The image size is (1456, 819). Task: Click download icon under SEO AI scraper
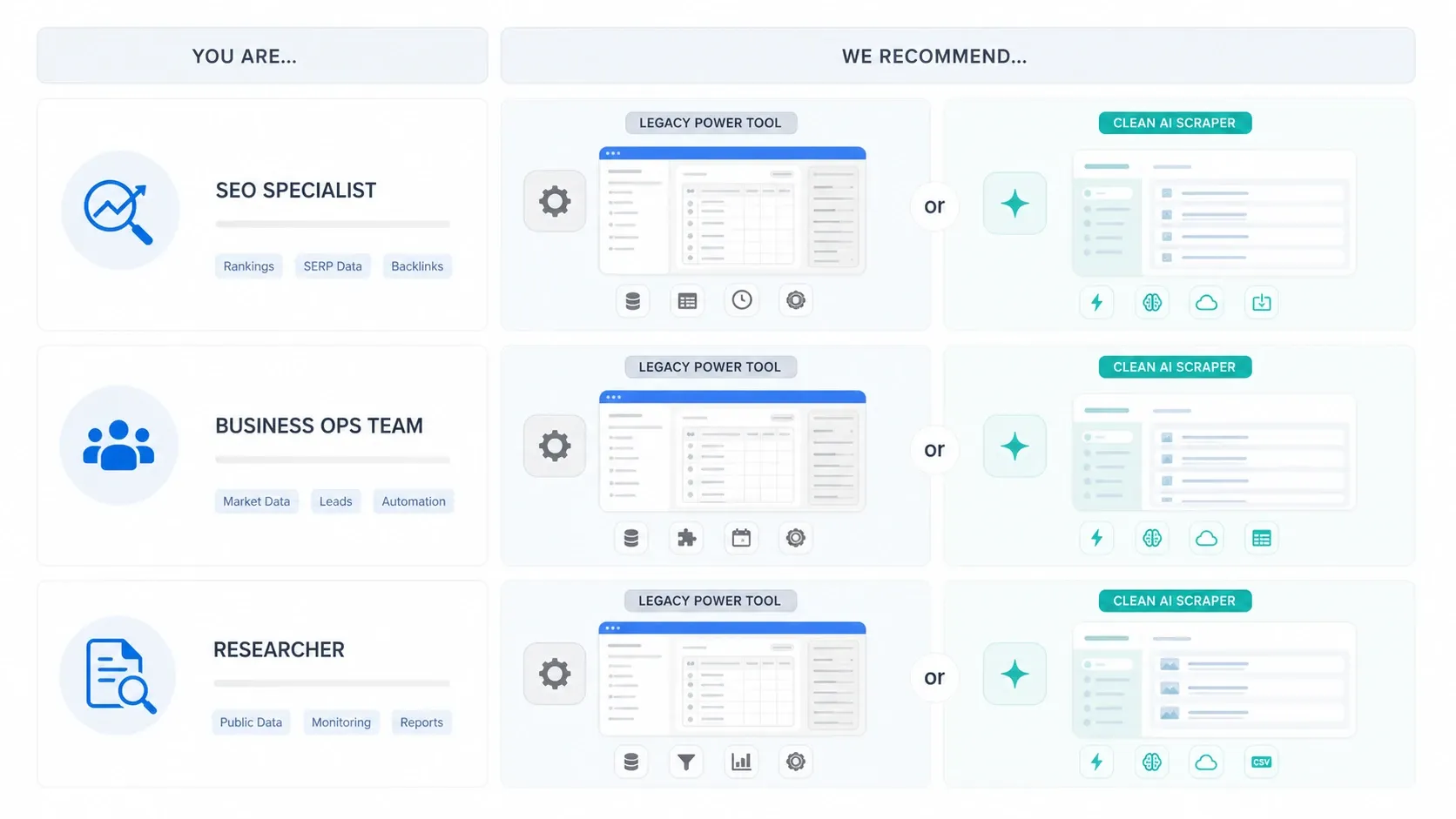pyautogui.click(x=1262, y=303)
